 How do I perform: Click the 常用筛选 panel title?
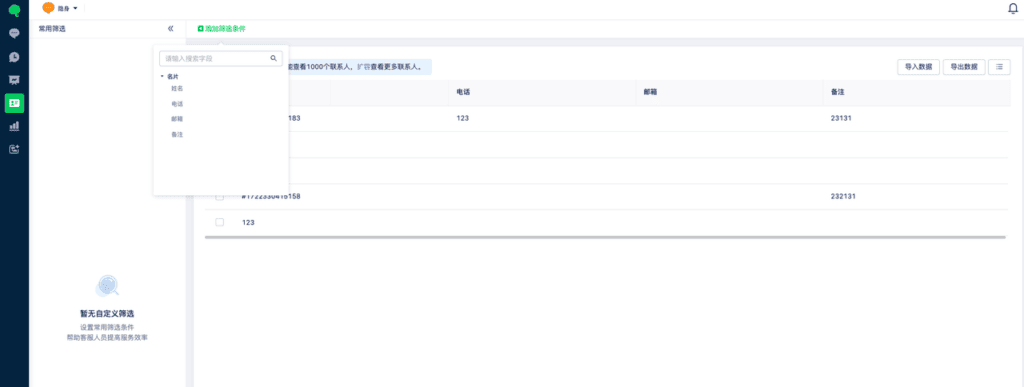pos(52,29)
